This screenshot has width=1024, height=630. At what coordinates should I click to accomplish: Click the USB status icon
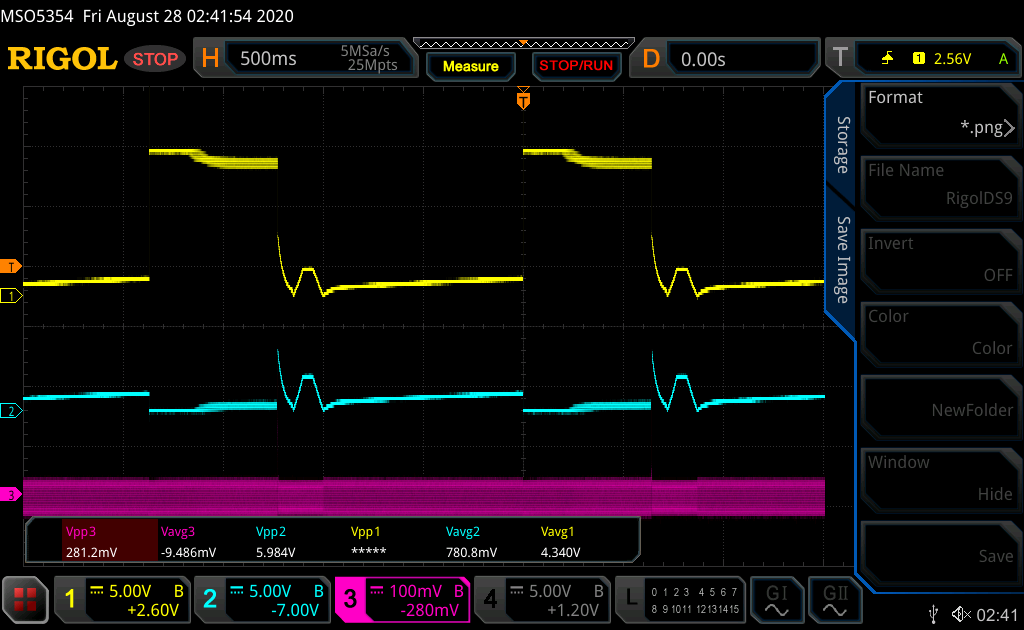coord(934,614)
